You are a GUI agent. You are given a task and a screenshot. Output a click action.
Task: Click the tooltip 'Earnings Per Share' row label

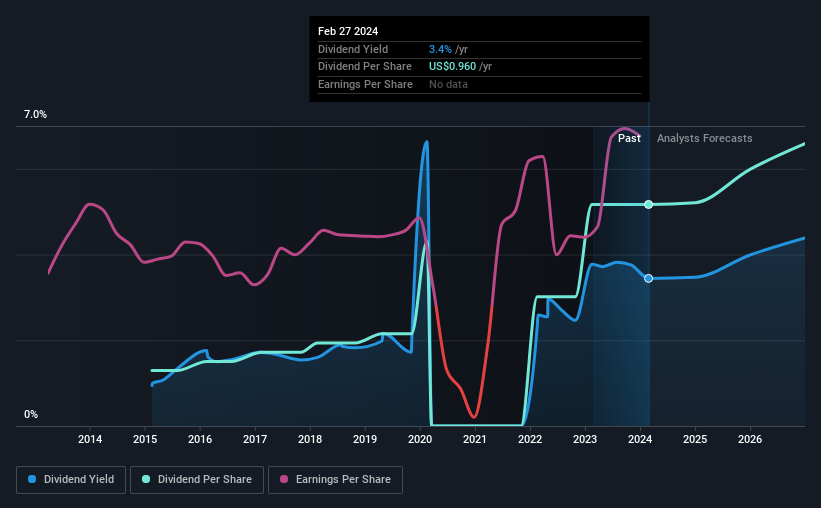(x=365, y=84)
